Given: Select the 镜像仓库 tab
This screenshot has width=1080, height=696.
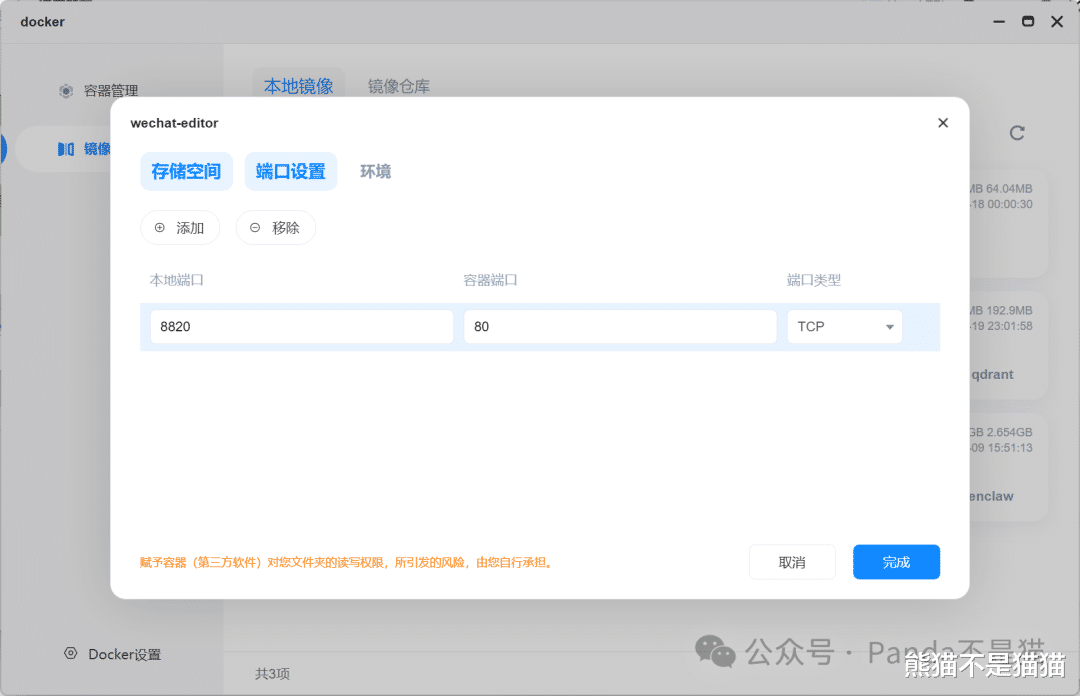Looking at the screenshot, I should click(x=399, y=86).
